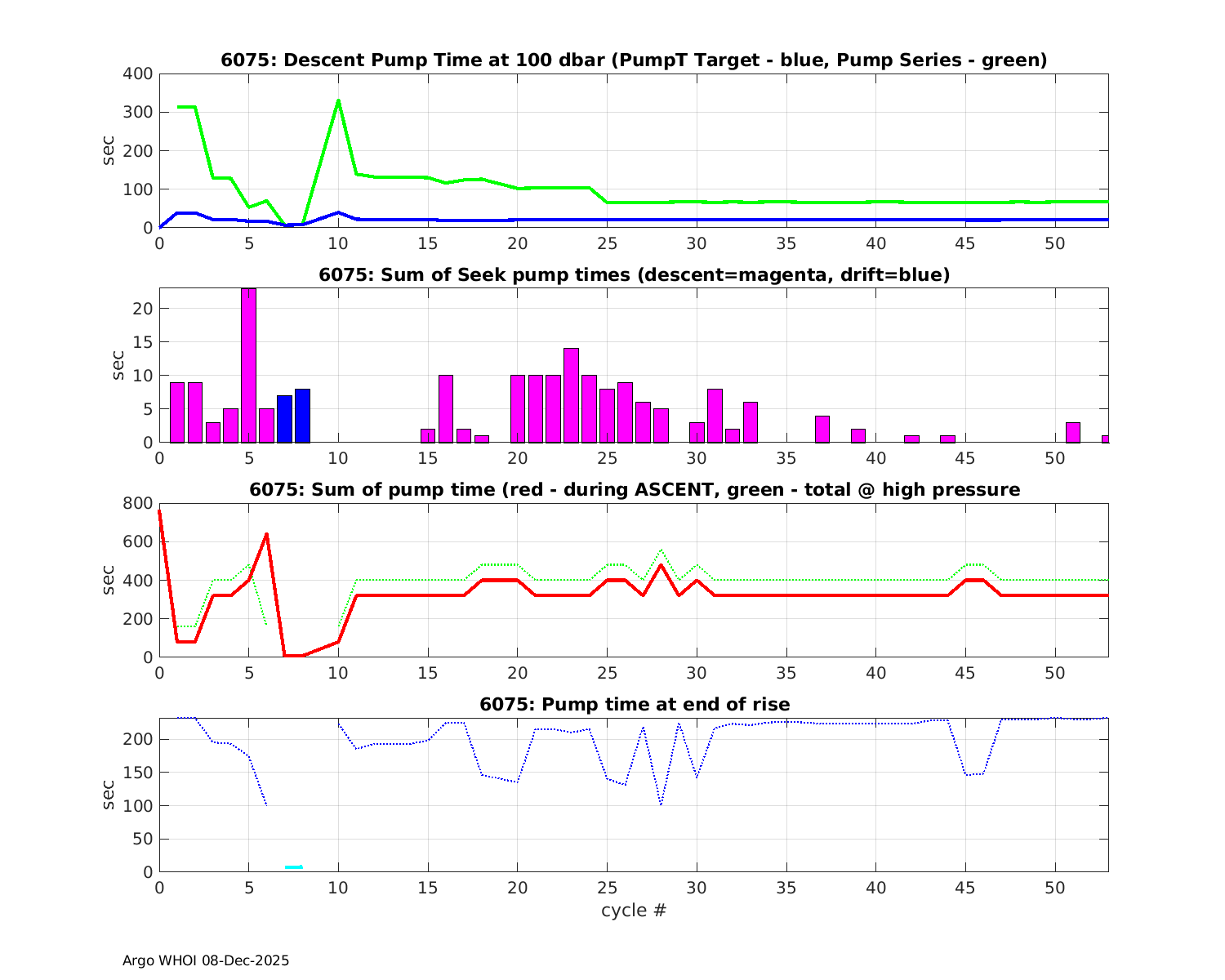This screenshot has height=980, width=1225.
Task: Click the Pump time at end of rise title
Action: pos(634,705)
